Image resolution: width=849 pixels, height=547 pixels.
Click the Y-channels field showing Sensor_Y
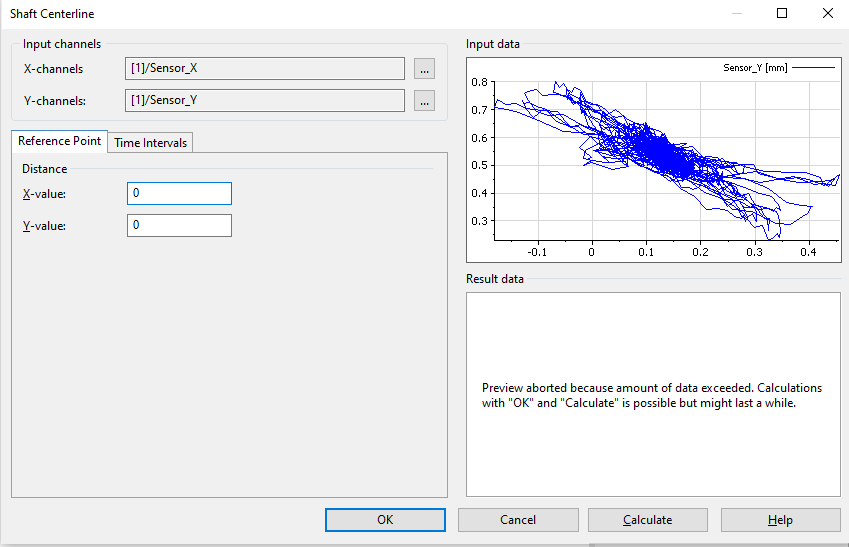(x=265, y=101)
